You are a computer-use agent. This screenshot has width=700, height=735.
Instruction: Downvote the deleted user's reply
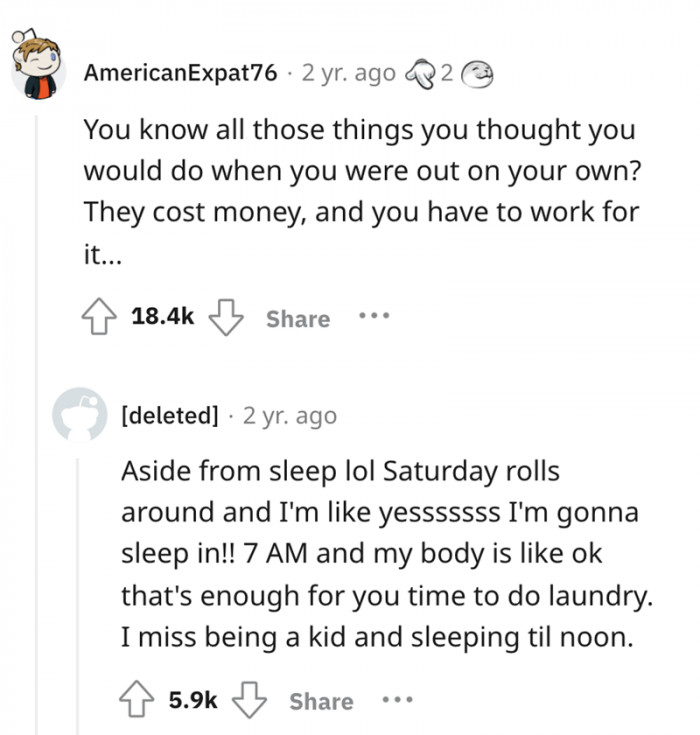(x=251, y=700)
